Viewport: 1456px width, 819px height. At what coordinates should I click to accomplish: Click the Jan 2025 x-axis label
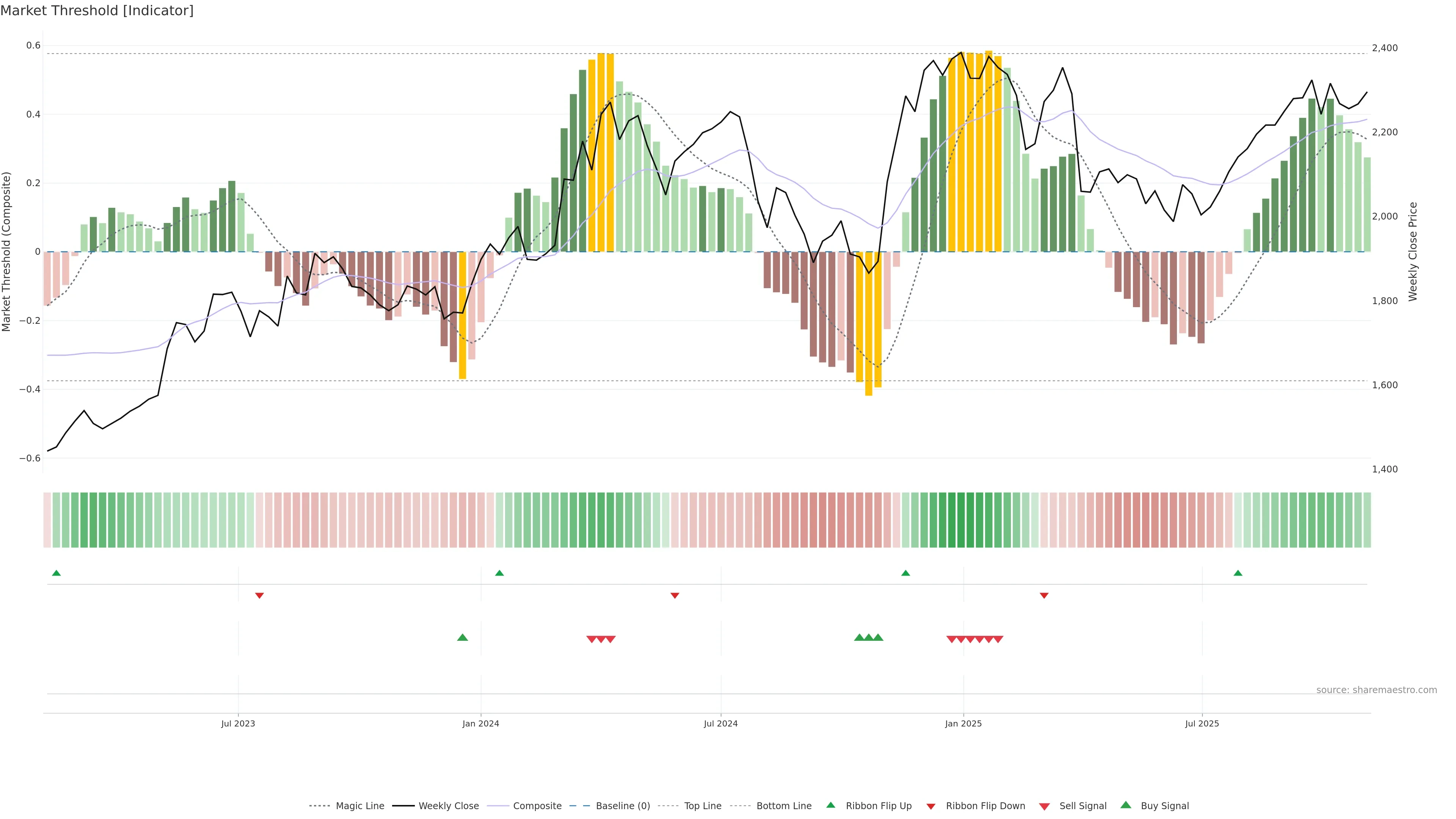tap(963, 723)
